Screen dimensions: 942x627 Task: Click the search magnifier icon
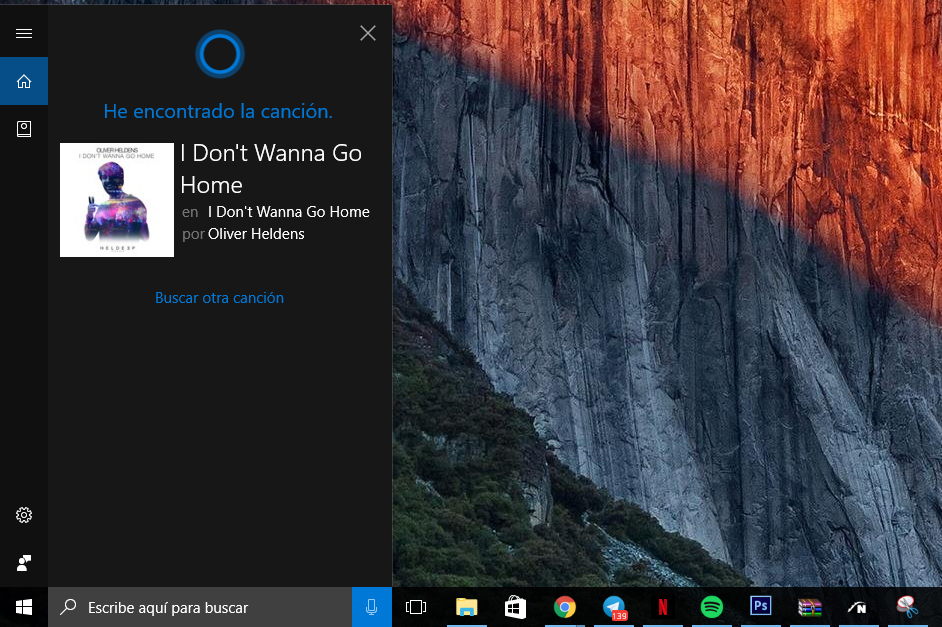tap(68, 607)
